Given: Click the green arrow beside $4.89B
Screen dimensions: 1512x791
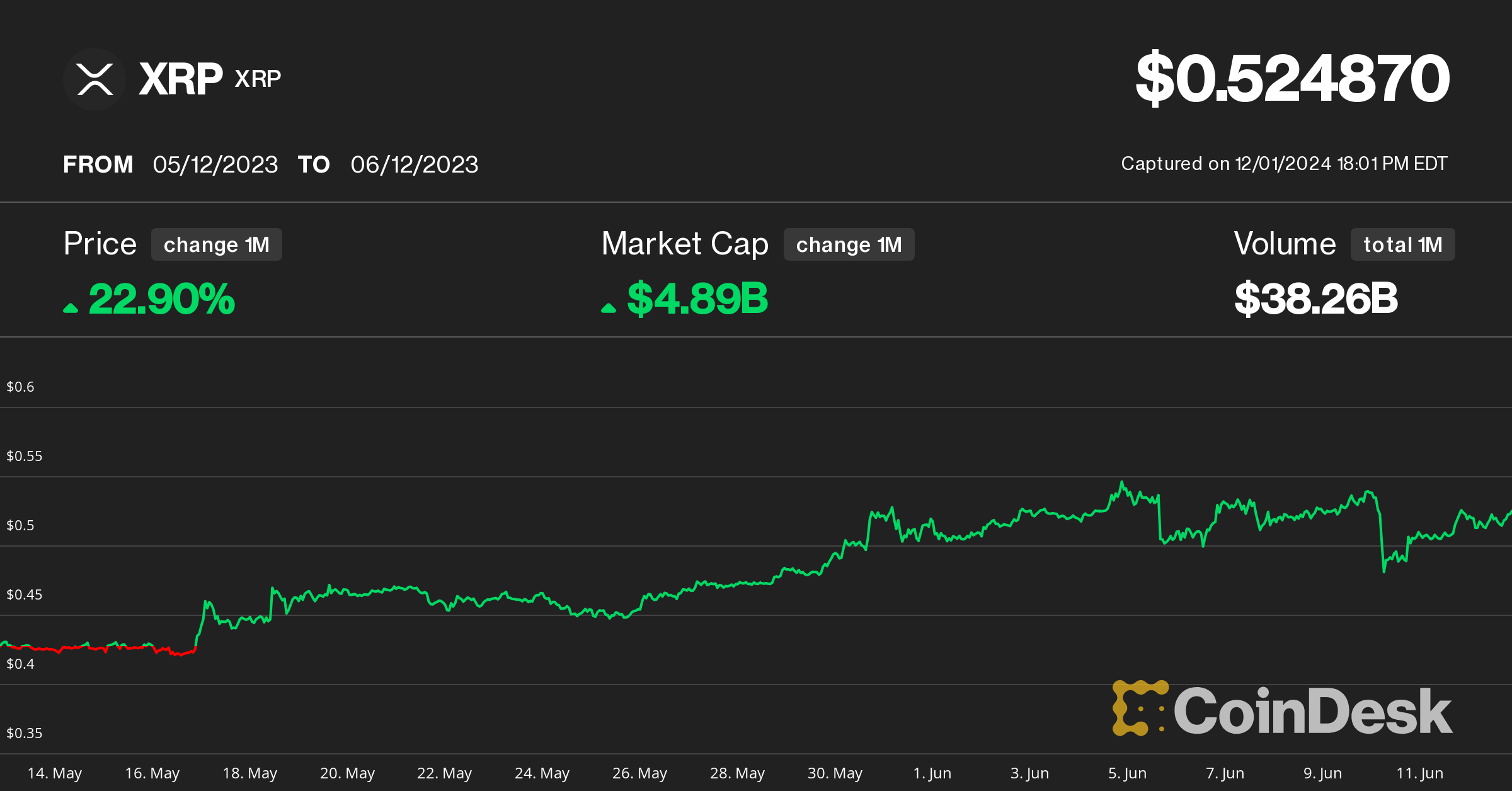Looking at the screenshot, I should pyautogui.click(x=609, y=308).
